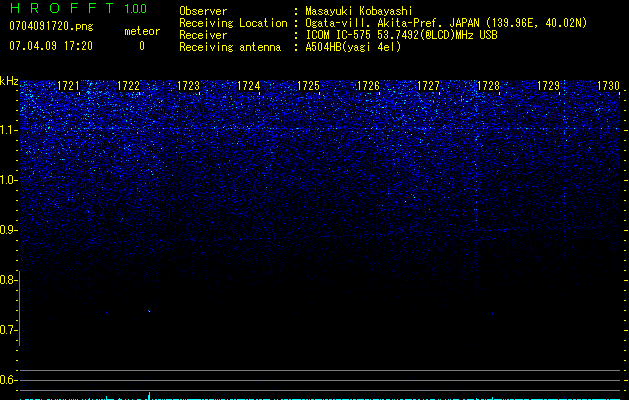629x400 pixels.
Task: Click the HROFFT 1.0.0 title text
Action: tap(78, 8)
